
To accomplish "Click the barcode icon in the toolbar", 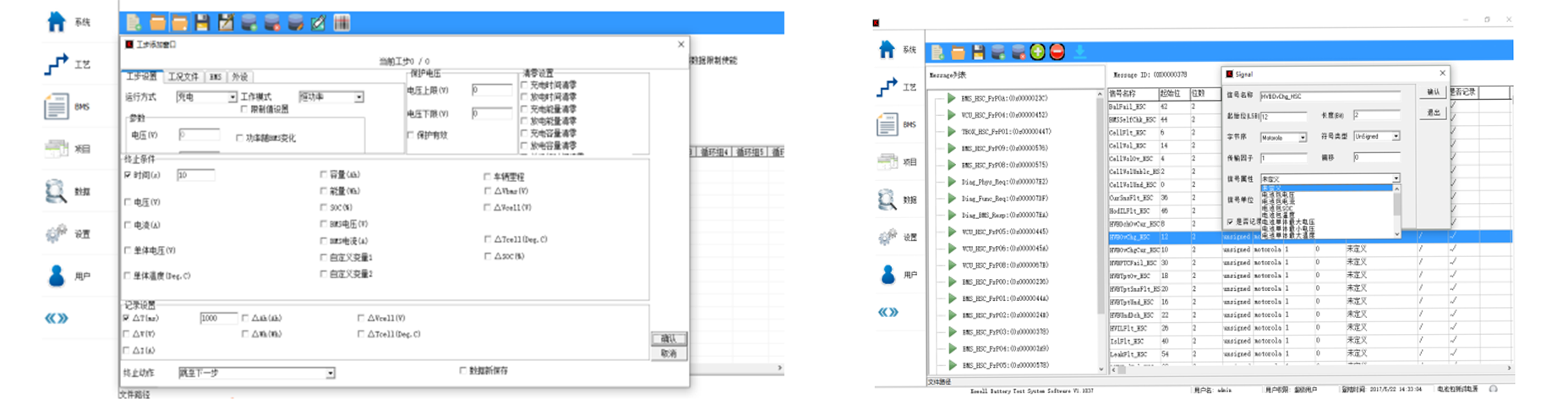I will (341, 23).
